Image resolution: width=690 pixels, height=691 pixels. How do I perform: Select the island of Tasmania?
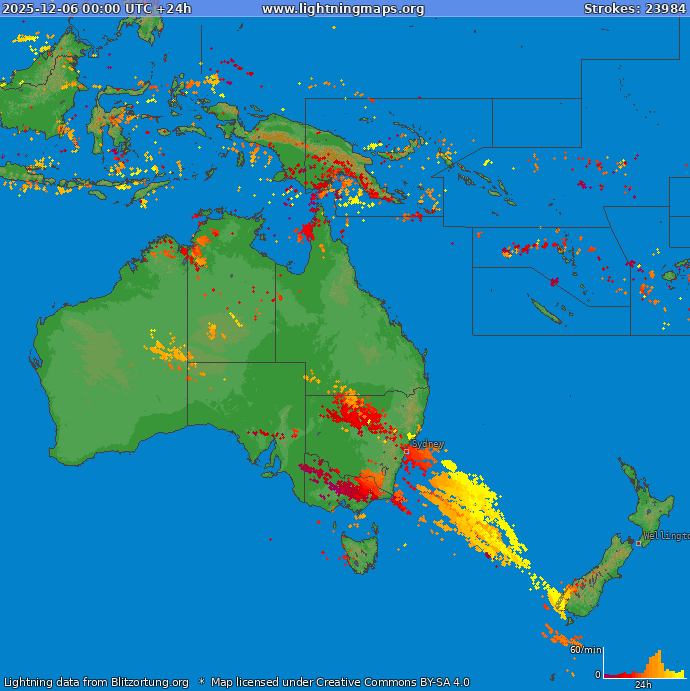[x=360, y=552]
